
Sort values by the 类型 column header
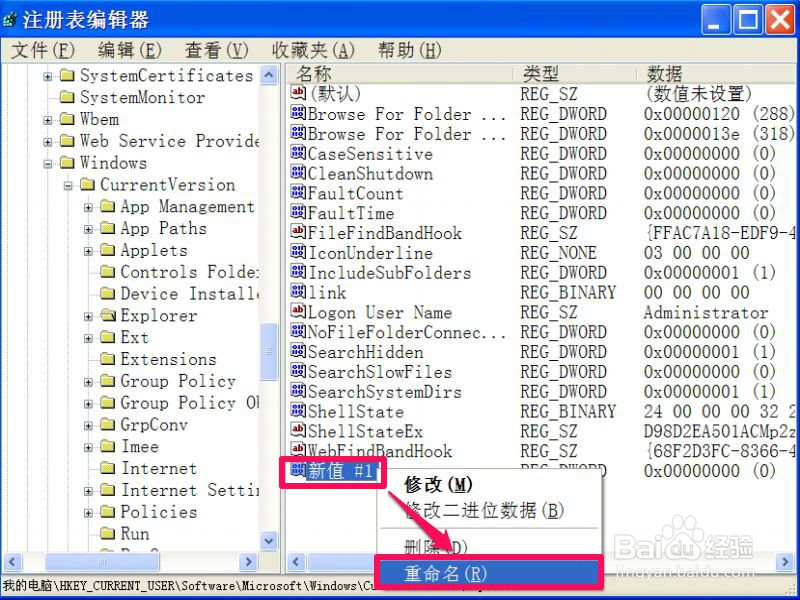(560, 73)
